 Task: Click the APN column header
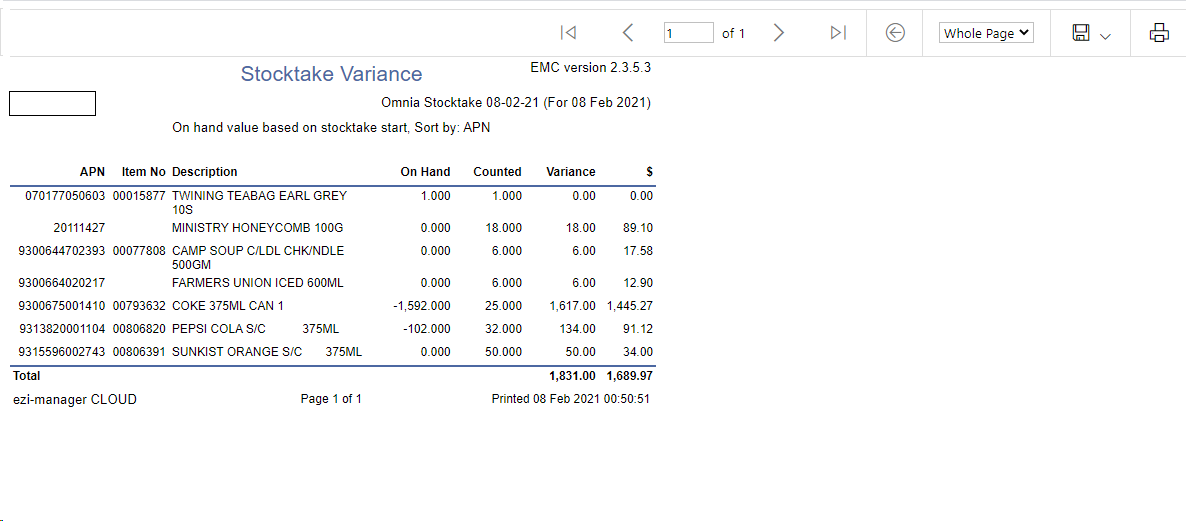pos(92,172)
